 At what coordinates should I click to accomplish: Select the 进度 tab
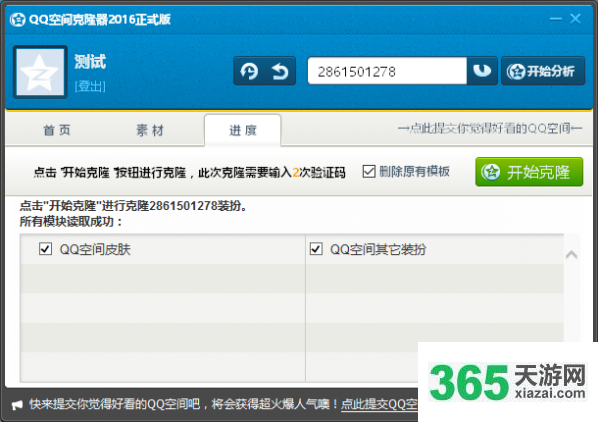(243, 130)
